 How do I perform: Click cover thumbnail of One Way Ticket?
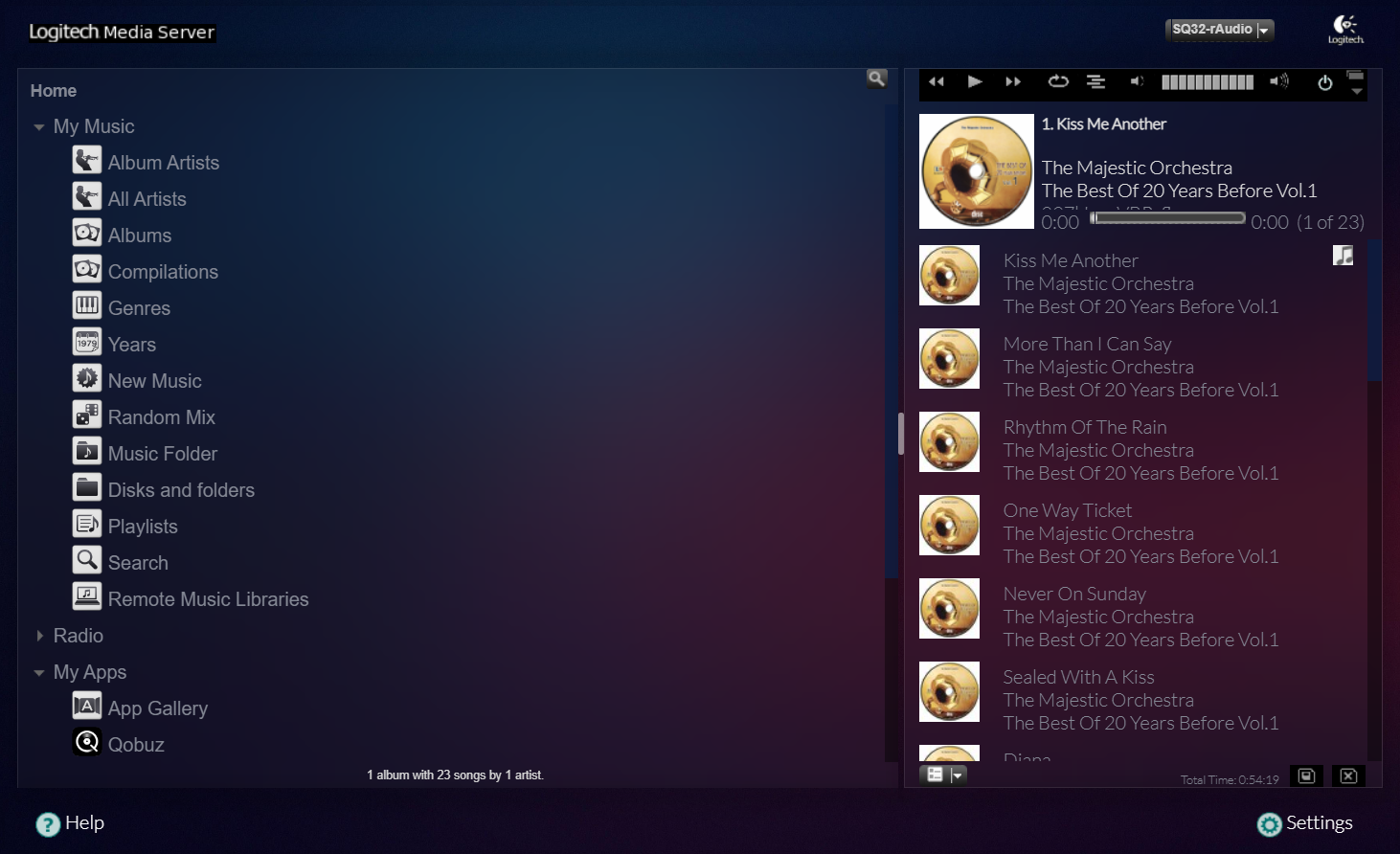(949, 525)
